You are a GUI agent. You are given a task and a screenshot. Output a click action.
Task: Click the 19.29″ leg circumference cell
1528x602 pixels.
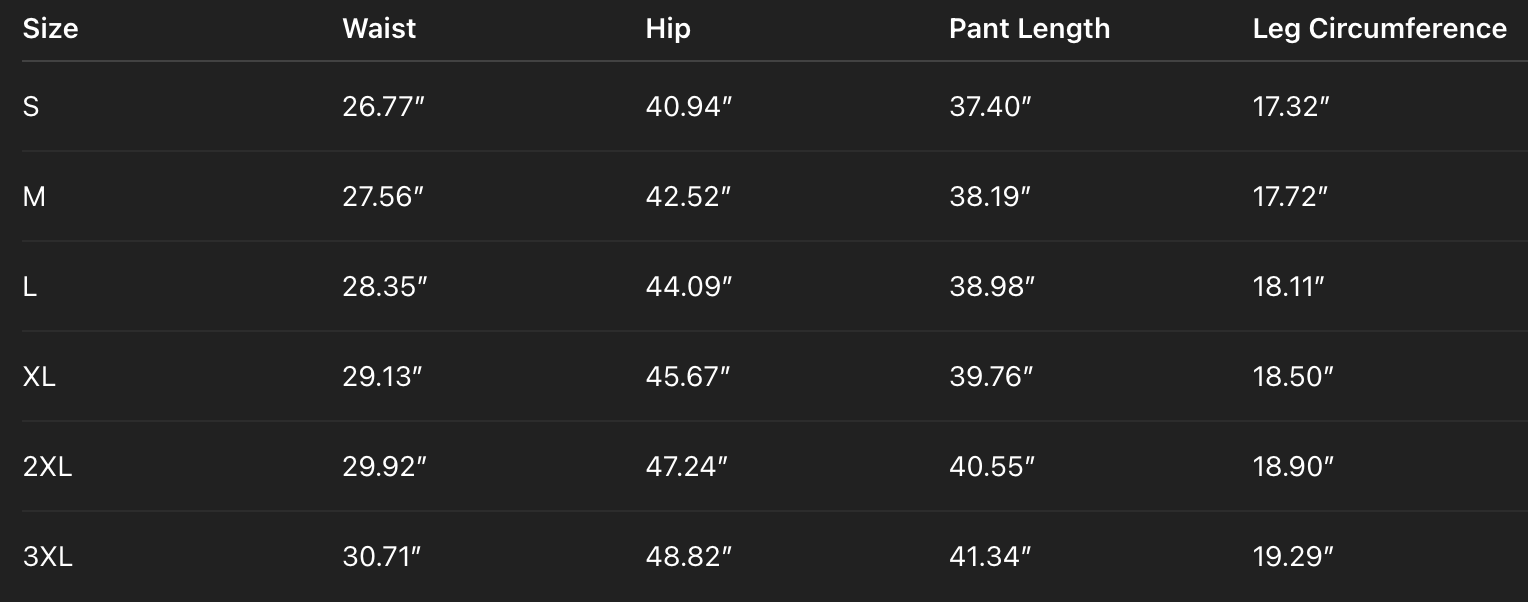click(x=1293, y=557)
